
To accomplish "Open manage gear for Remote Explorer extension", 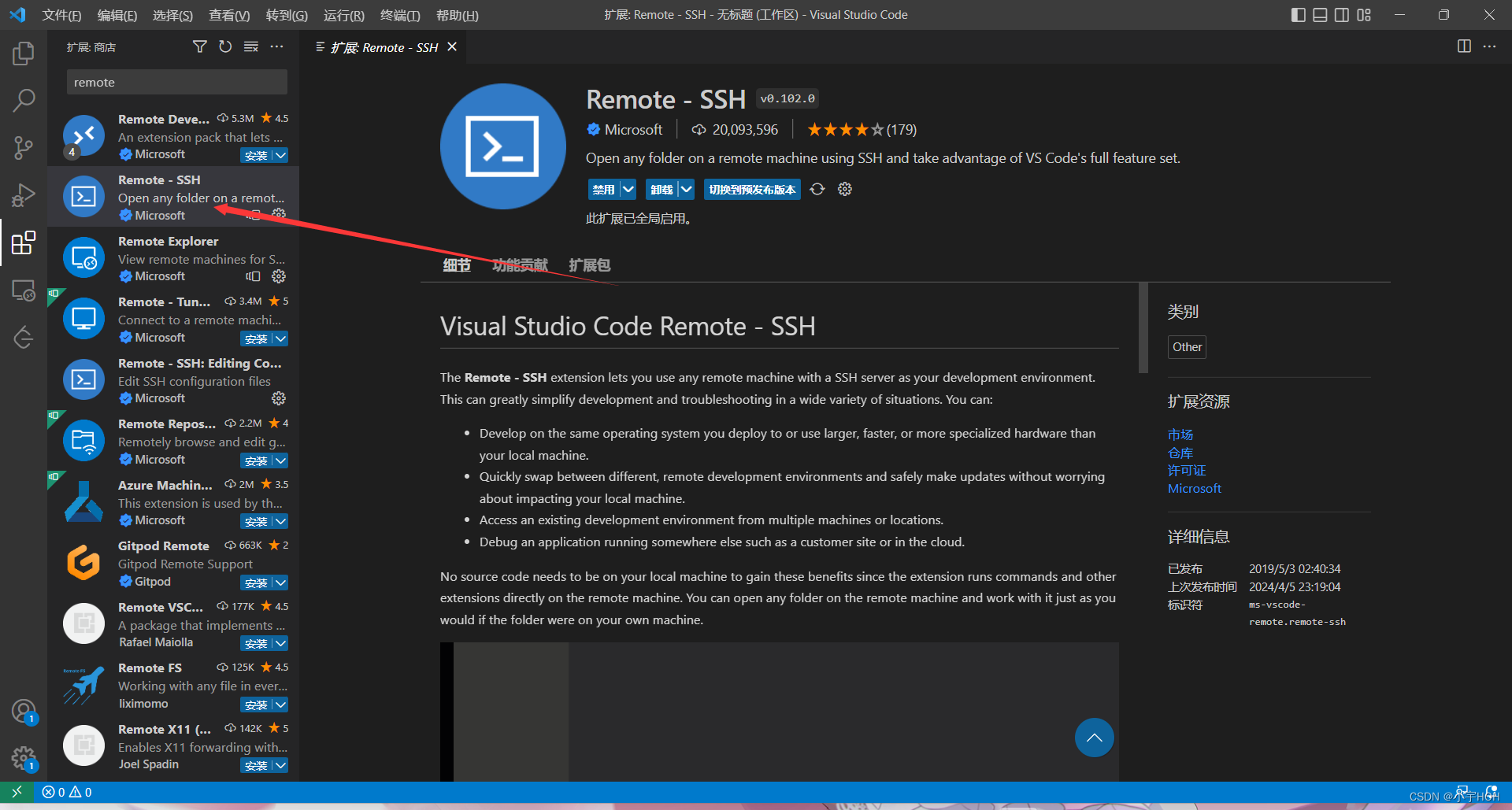I will click(279, 276).
